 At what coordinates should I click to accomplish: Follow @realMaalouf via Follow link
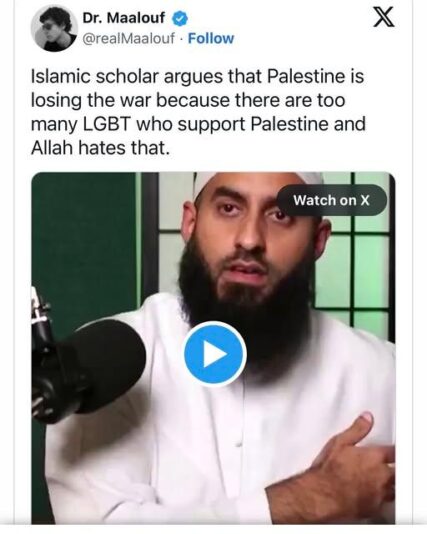pyautogui.click(x=211, y=38)
